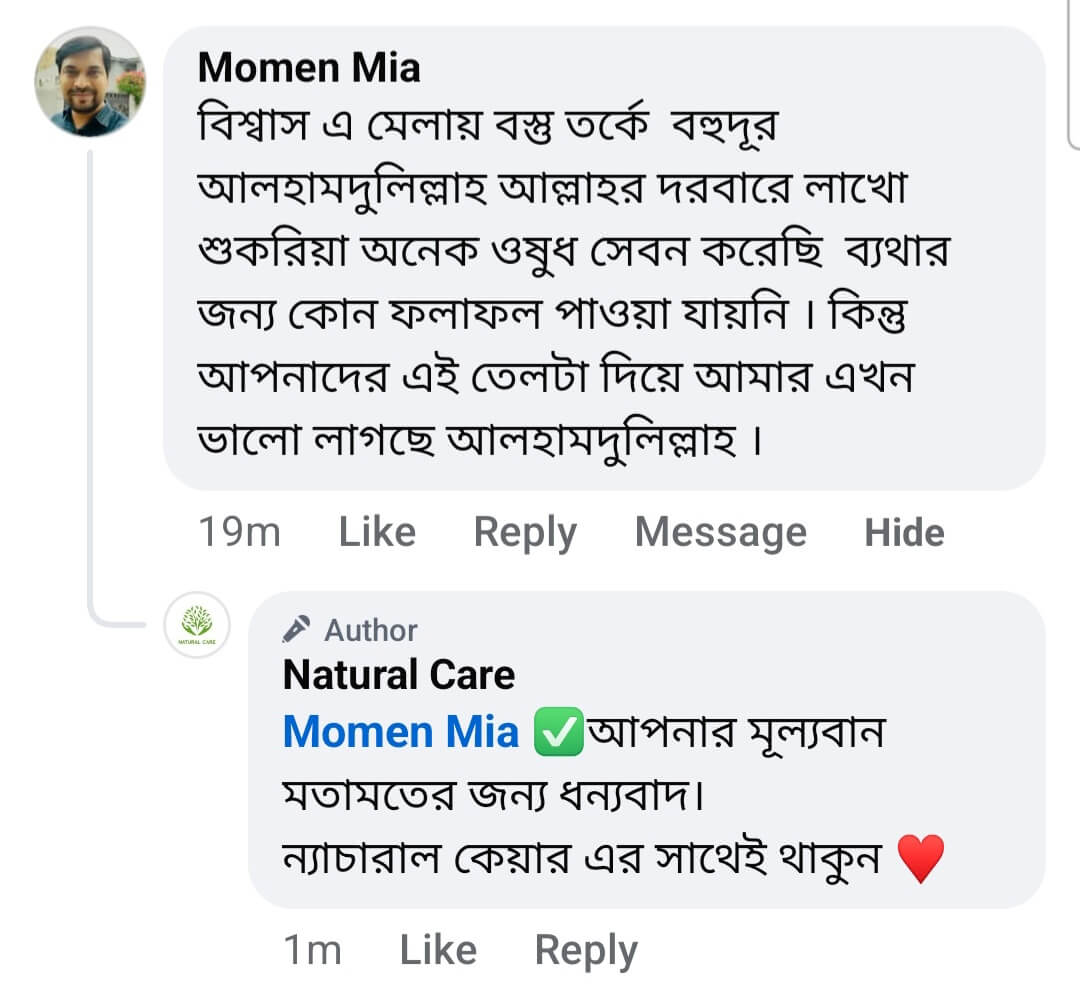Click the red heart emoji

point(920,860)
